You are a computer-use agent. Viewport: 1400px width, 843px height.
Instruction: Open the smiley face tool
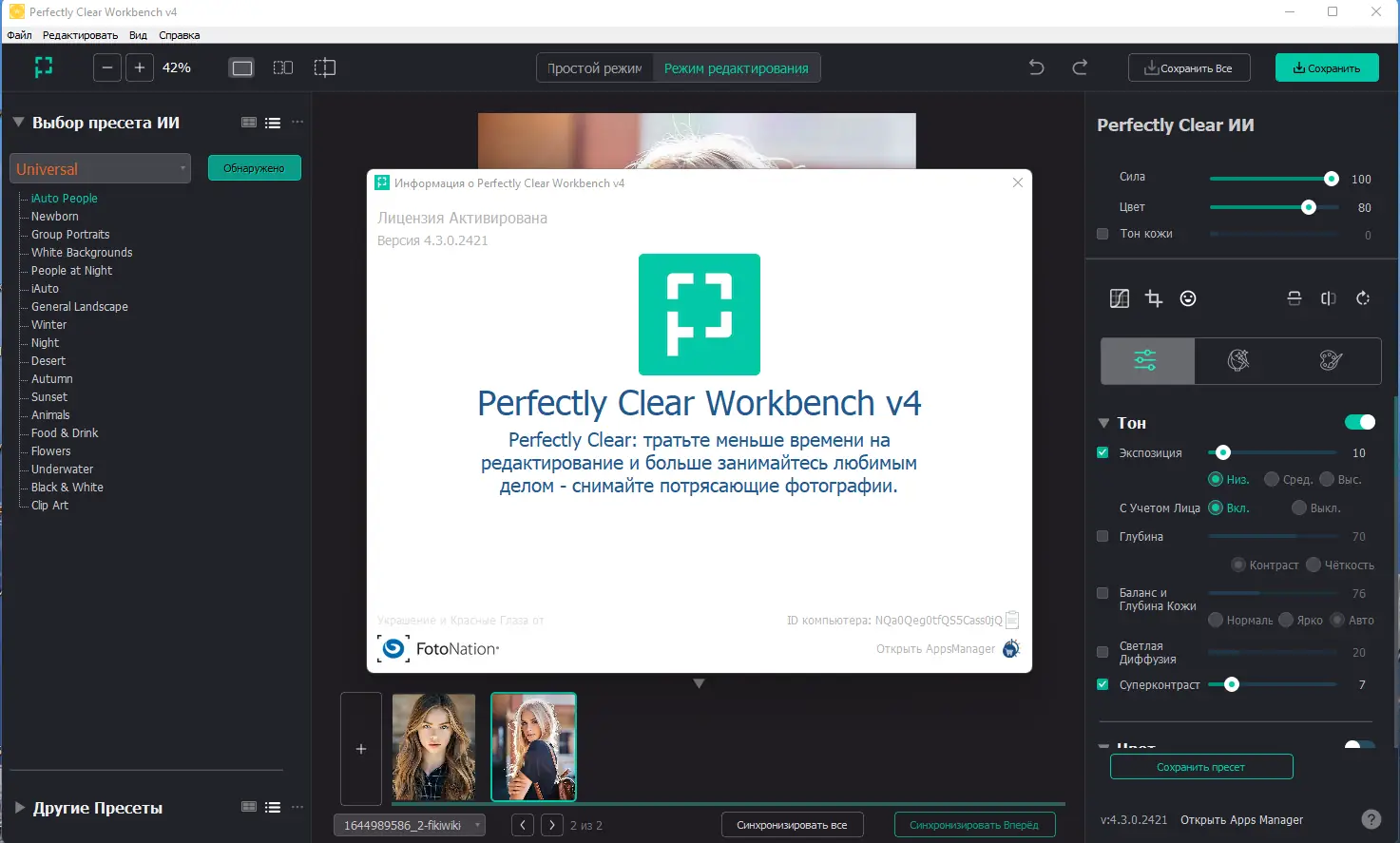[1188, 298]
